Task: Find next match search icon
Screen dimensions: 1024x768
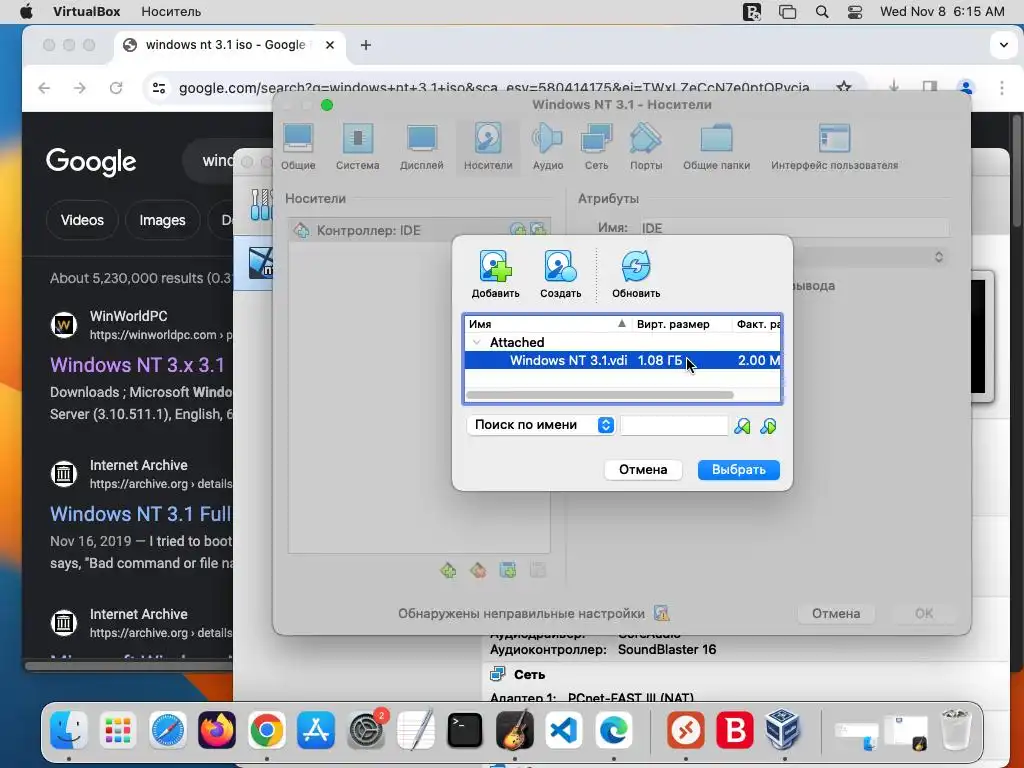Action: 768,426
